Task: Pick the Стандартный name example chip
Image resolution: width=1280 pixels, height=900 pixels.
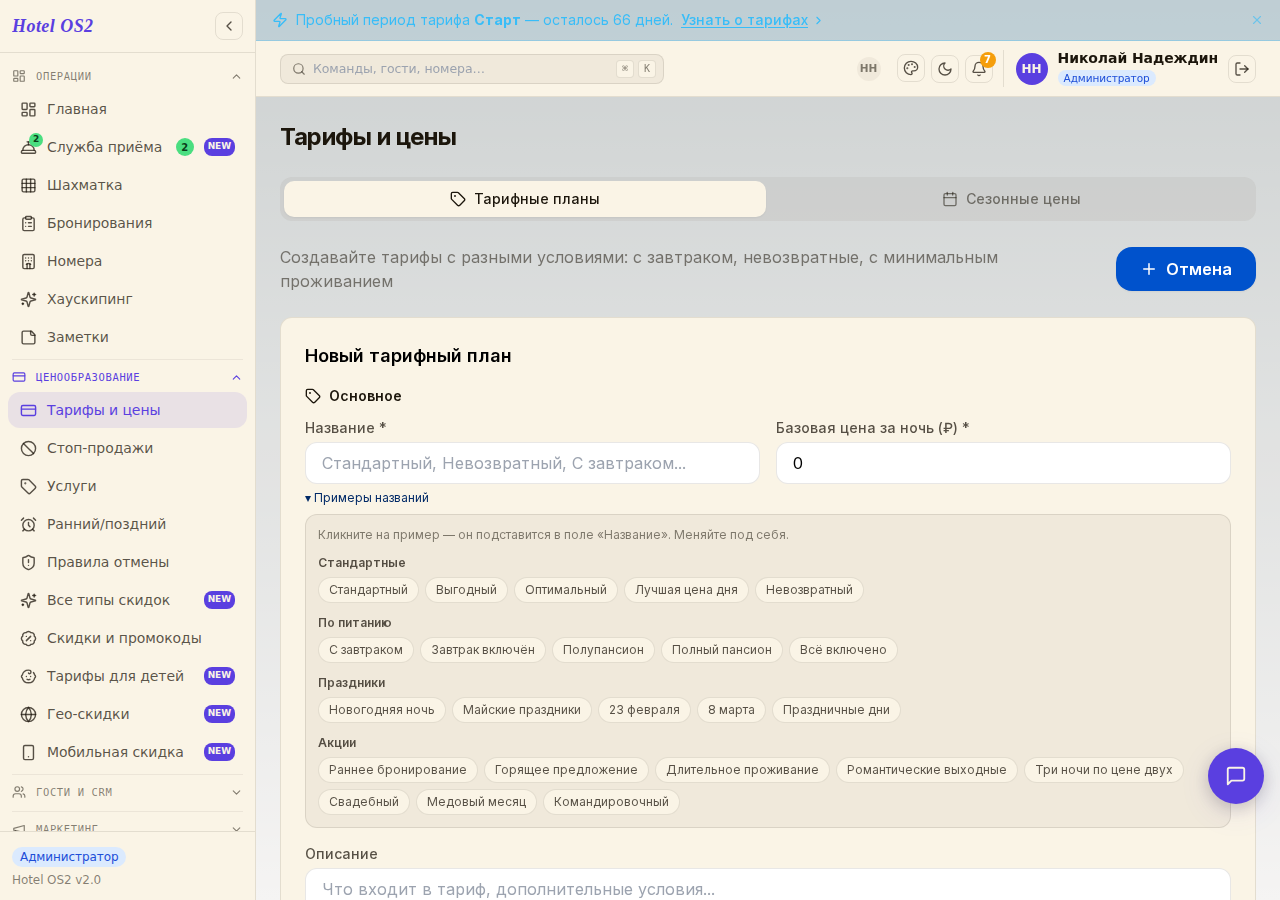Action: click(368, 590)
